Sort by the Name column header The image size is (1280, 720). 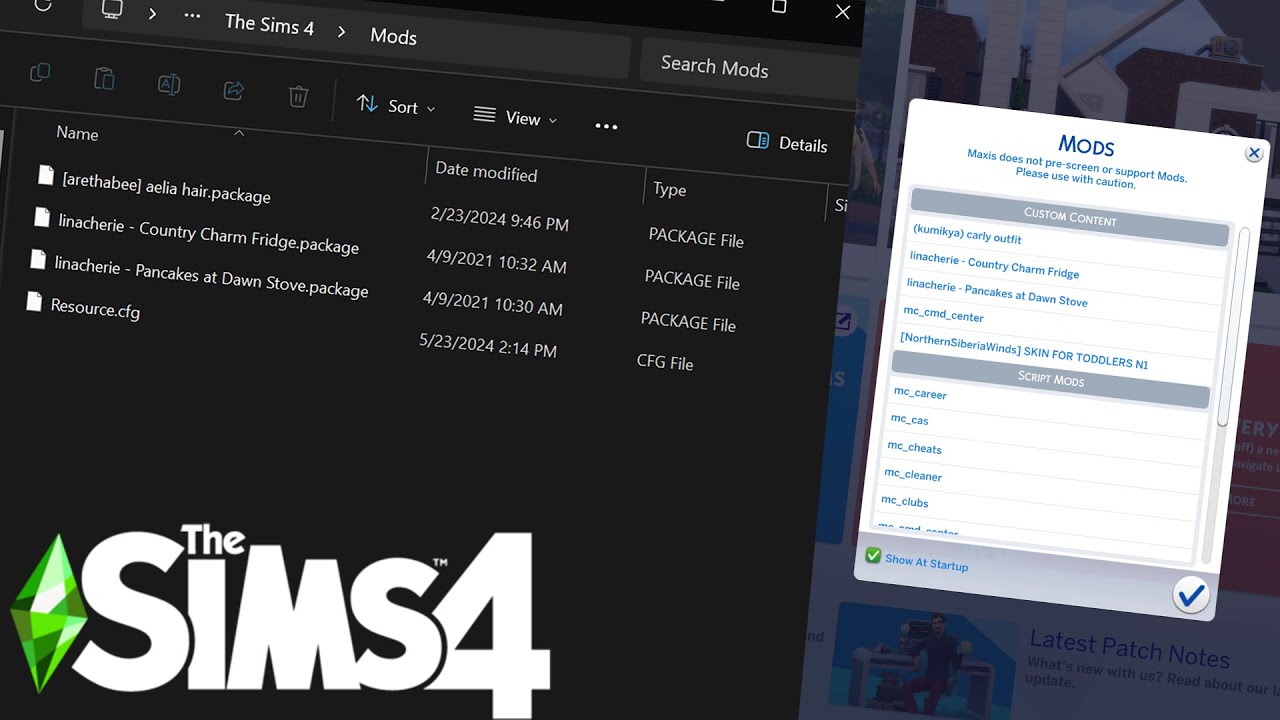[77, 133]
